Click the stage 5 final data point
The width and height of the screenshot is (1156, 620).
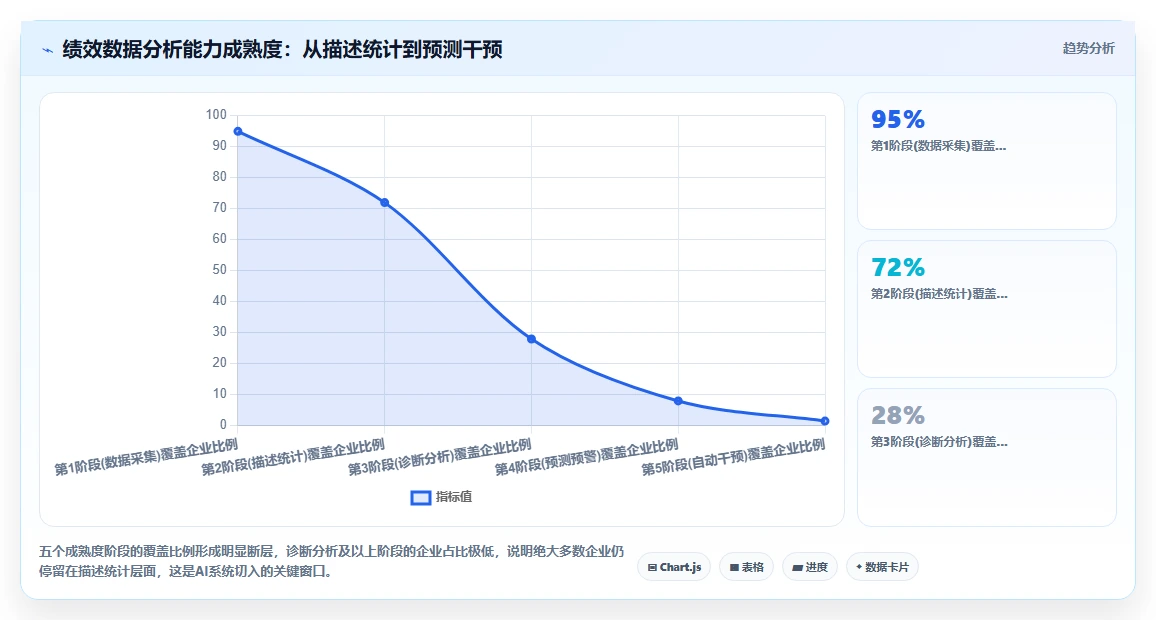(x=825, y=421)
